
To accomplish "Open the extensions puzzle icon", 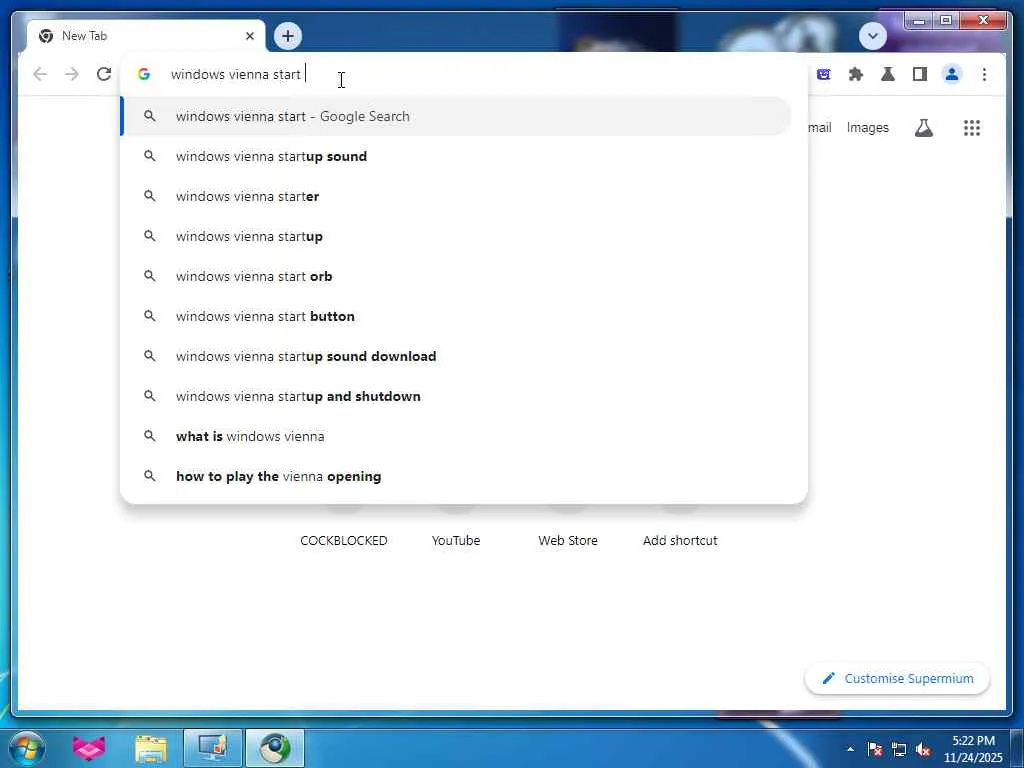I will (856, 74).
